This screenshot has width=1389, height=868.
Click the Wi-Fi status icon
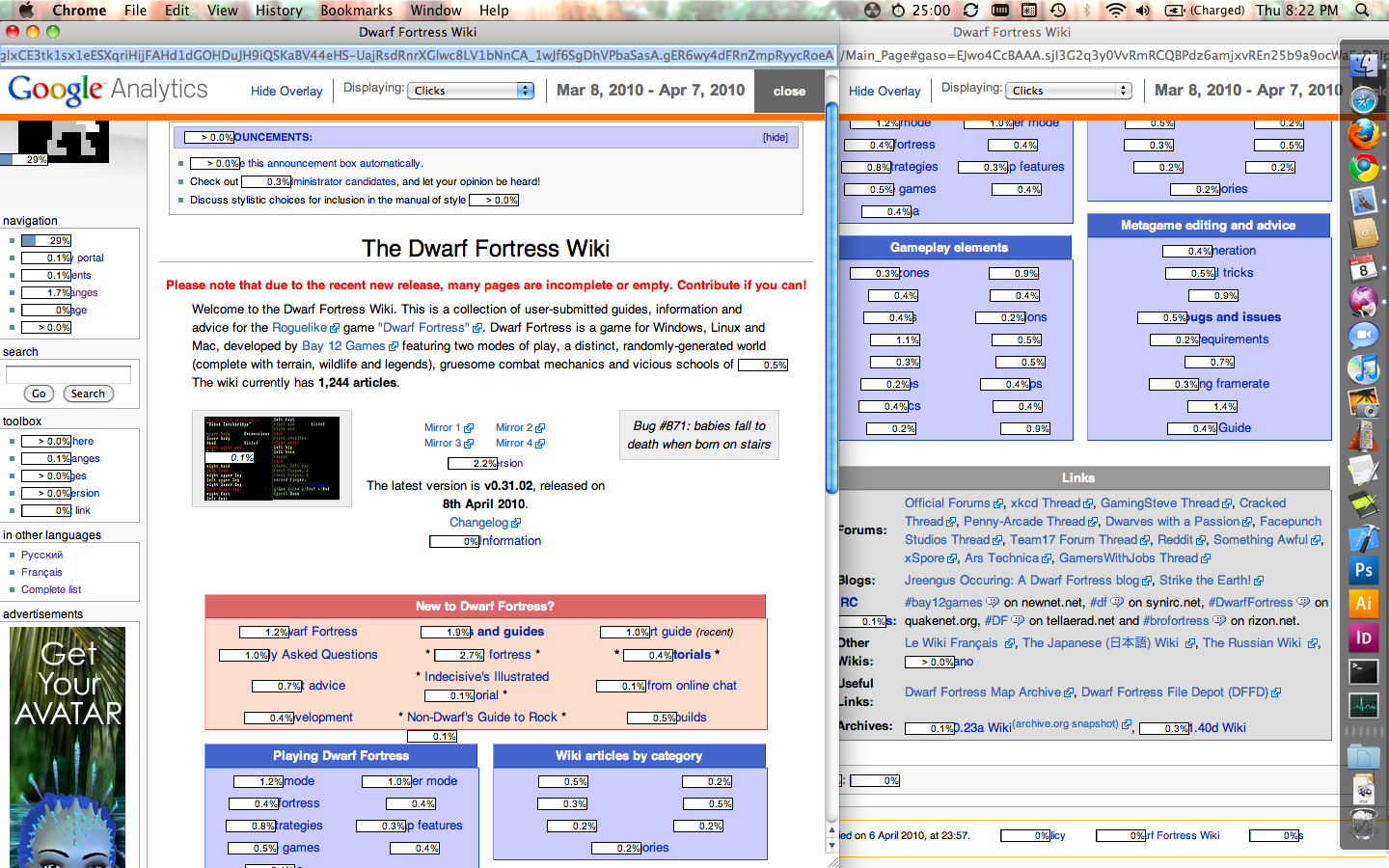click(1115, 11)
